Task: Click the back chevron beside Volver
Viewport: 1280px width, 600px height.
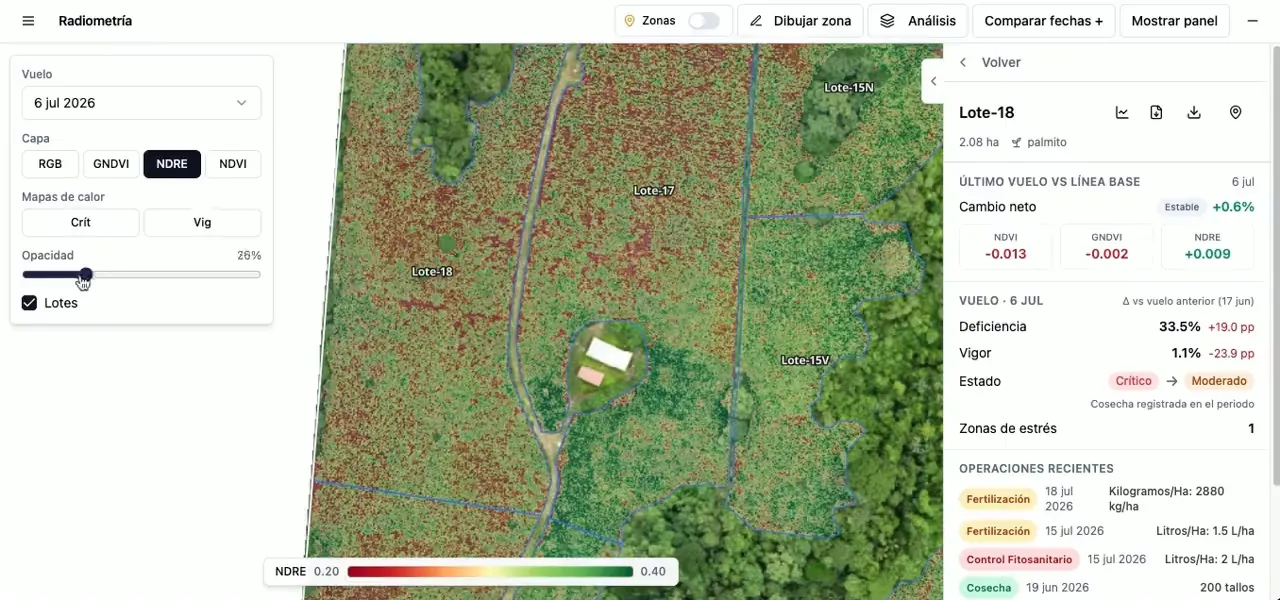Action: tap(963, 62)
